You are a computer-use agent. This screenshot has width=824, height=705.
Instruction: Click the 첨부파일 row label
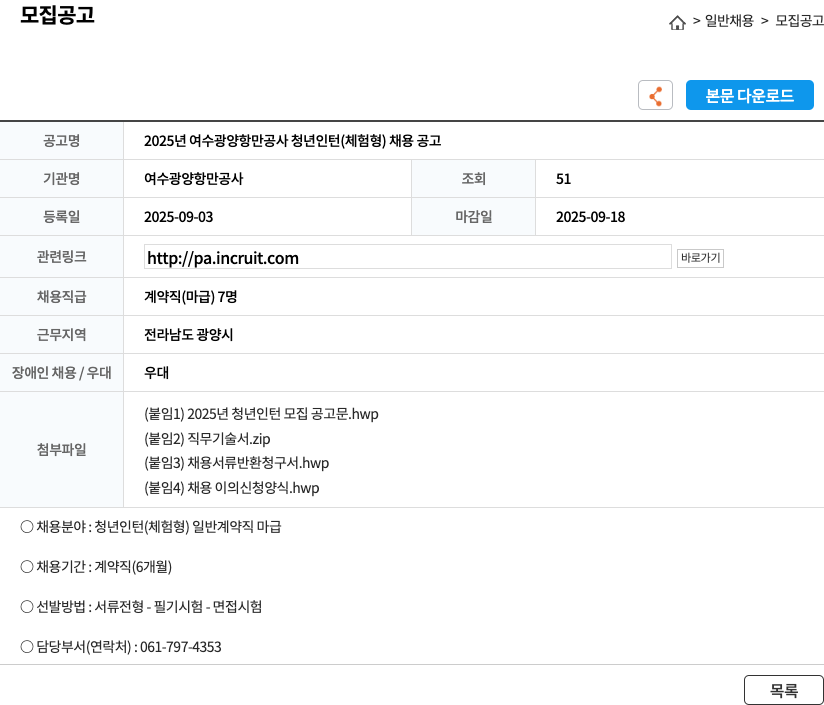click(61, 450)
